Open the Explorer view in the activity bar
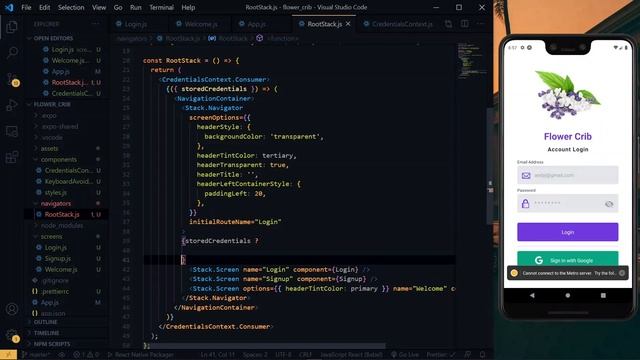 12,27
